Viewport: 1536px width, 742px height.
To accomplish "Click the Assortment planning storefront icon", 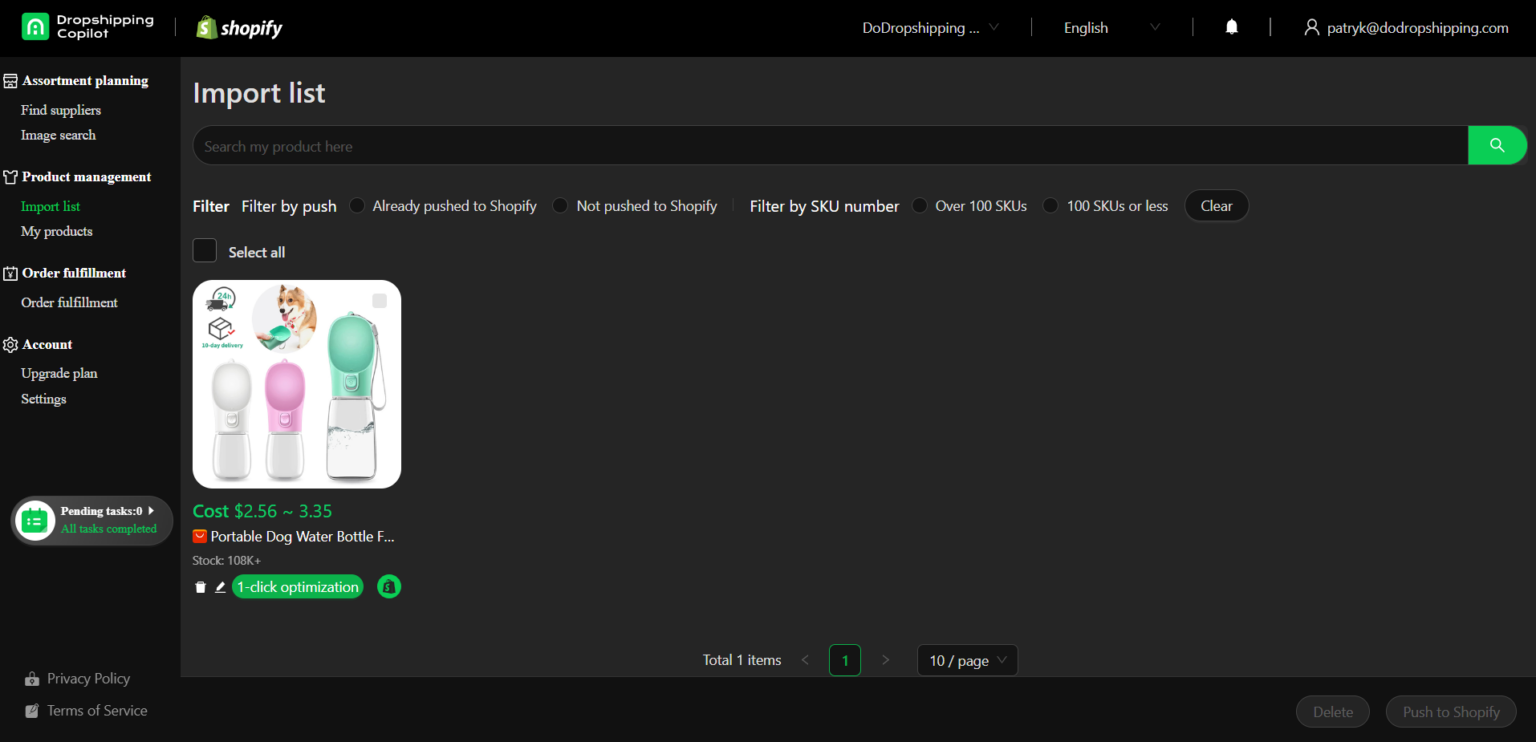I will click(x=10, y=79).
